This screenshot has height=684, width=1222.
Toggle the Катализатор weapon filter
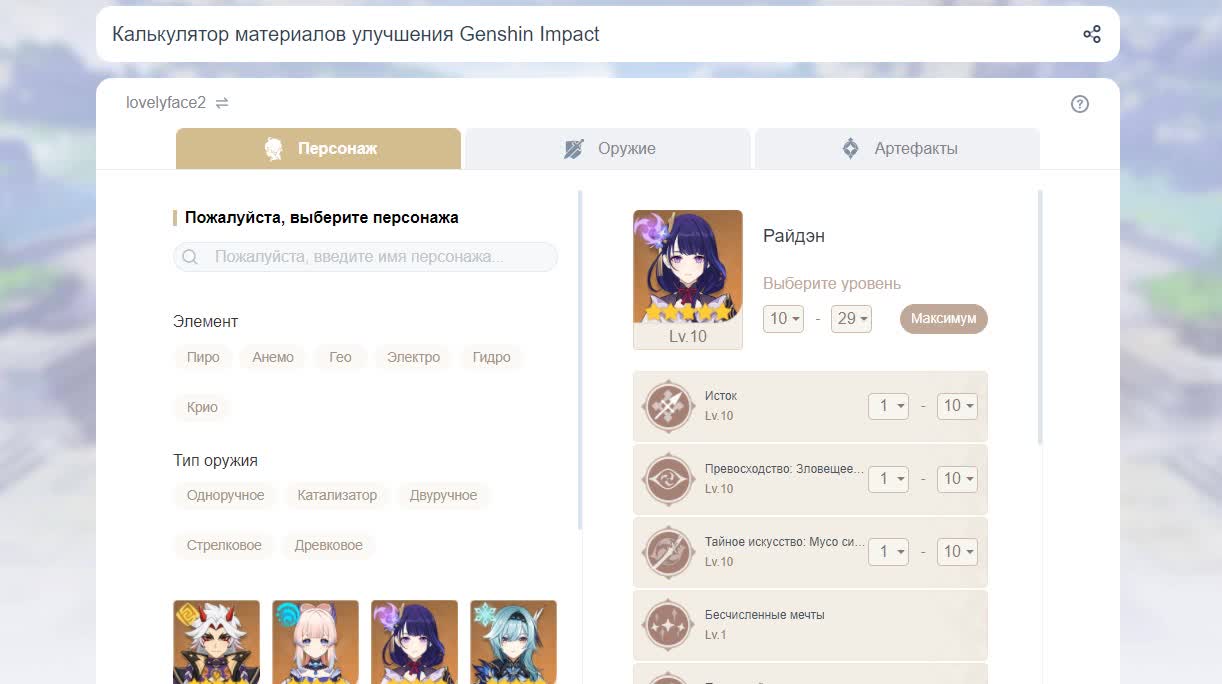(337, 495)
